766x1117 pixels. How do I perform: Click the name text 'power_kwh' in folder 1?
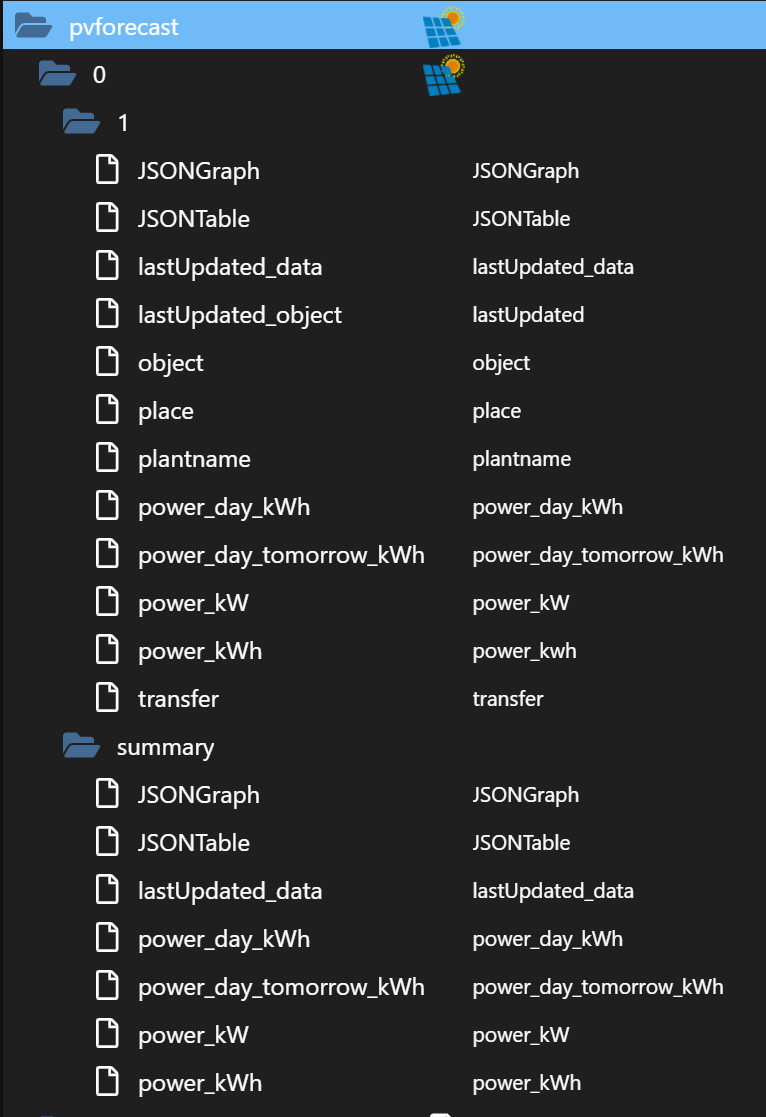[x=524, y=651]
